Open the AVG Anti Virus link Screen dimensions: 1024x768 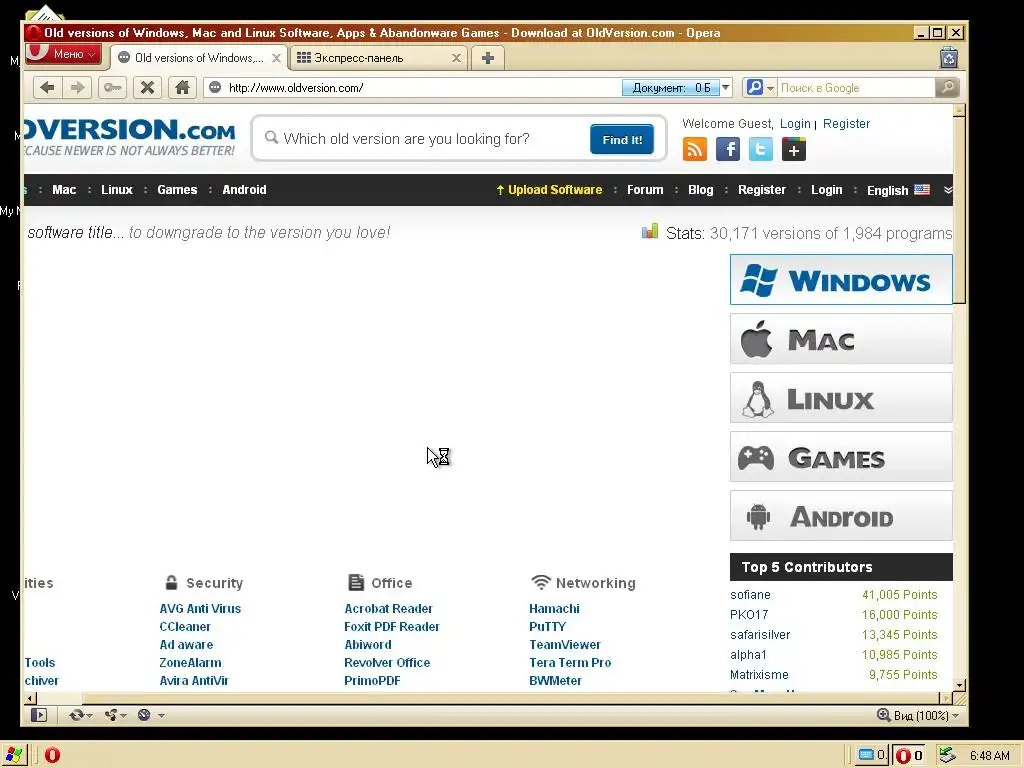(200, 609)
